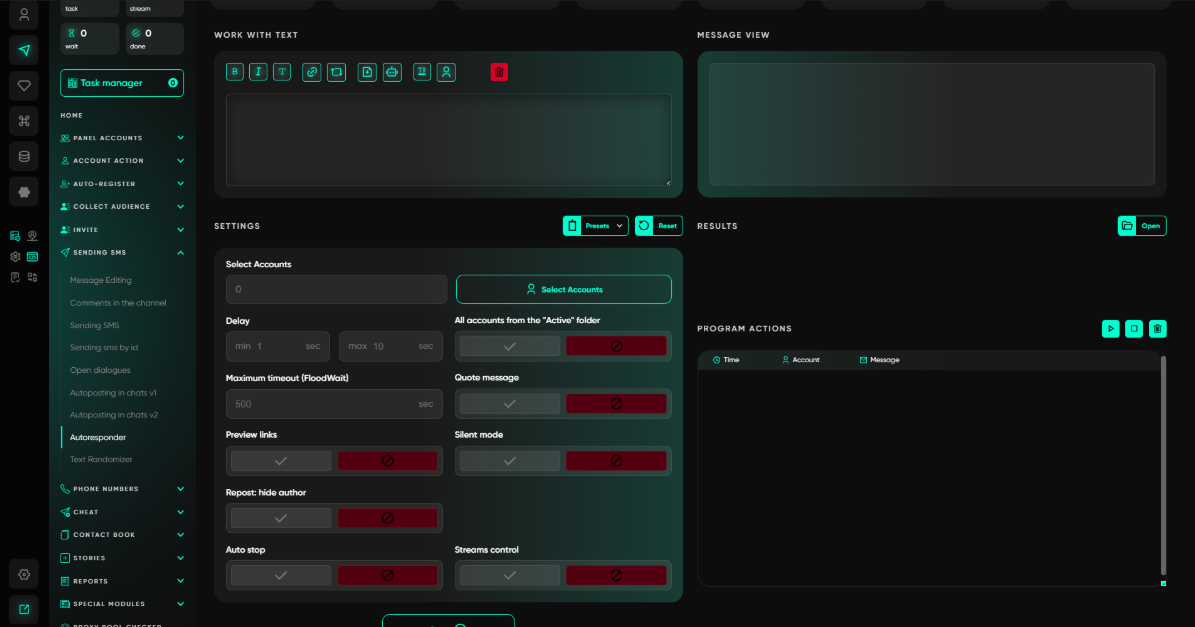
Task: Open the Presets dropdown
Action: (596, 226)
